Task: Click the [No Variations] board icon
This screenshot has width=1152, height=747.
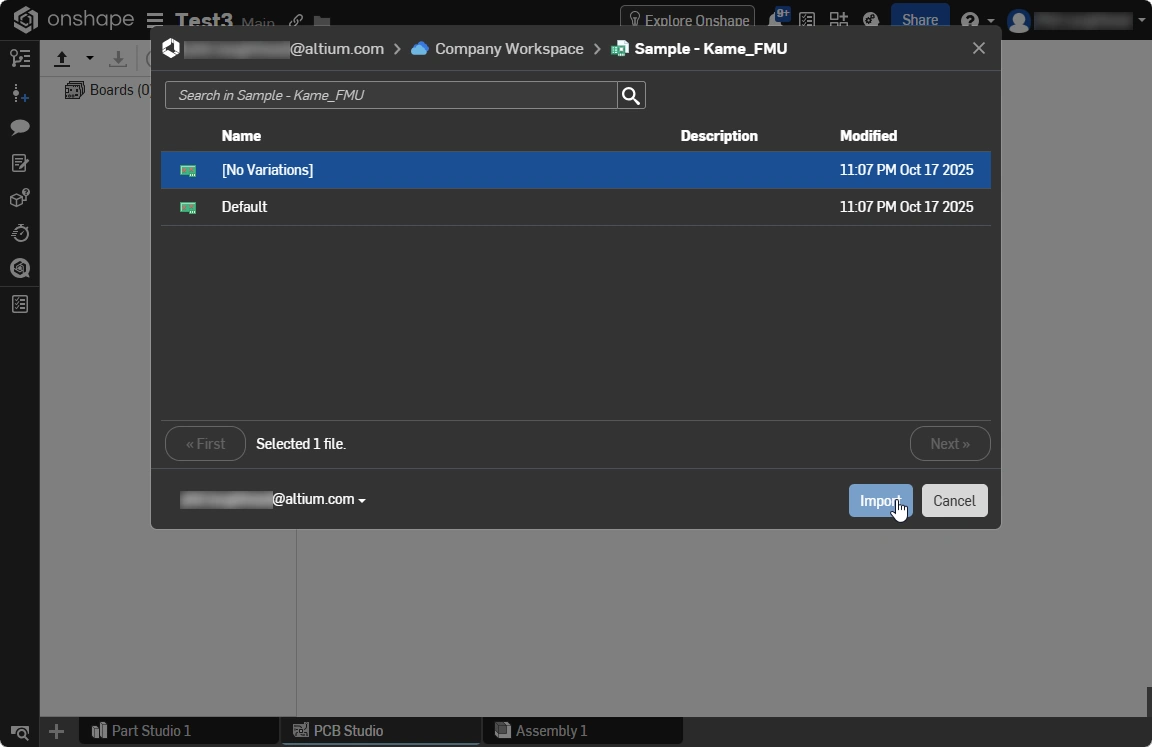Action: pyautogui.click(x=188, y=170)
